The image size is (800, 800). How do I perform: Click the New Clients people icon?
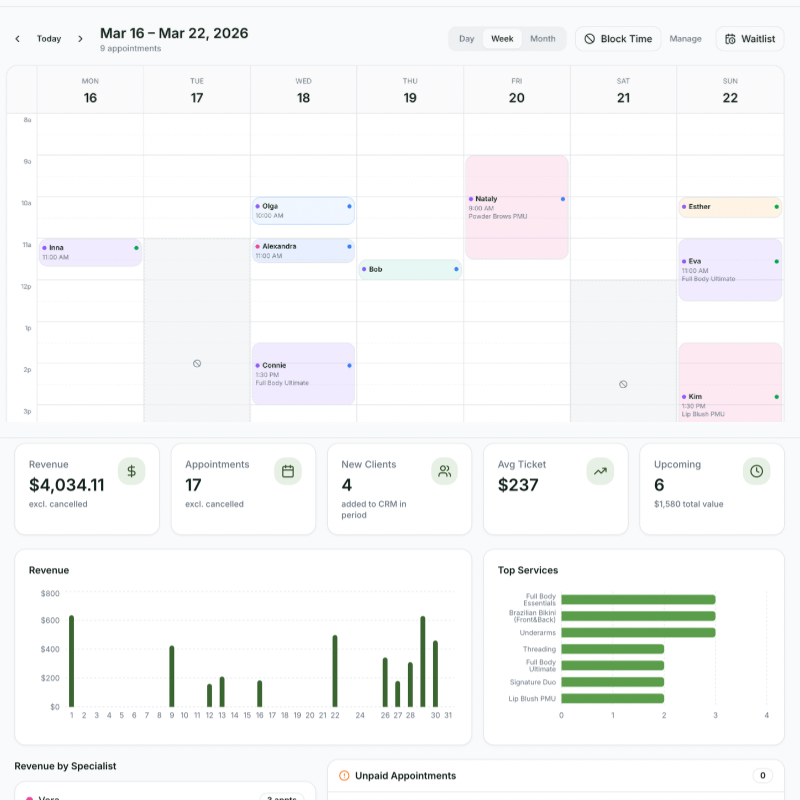(443, 471)
